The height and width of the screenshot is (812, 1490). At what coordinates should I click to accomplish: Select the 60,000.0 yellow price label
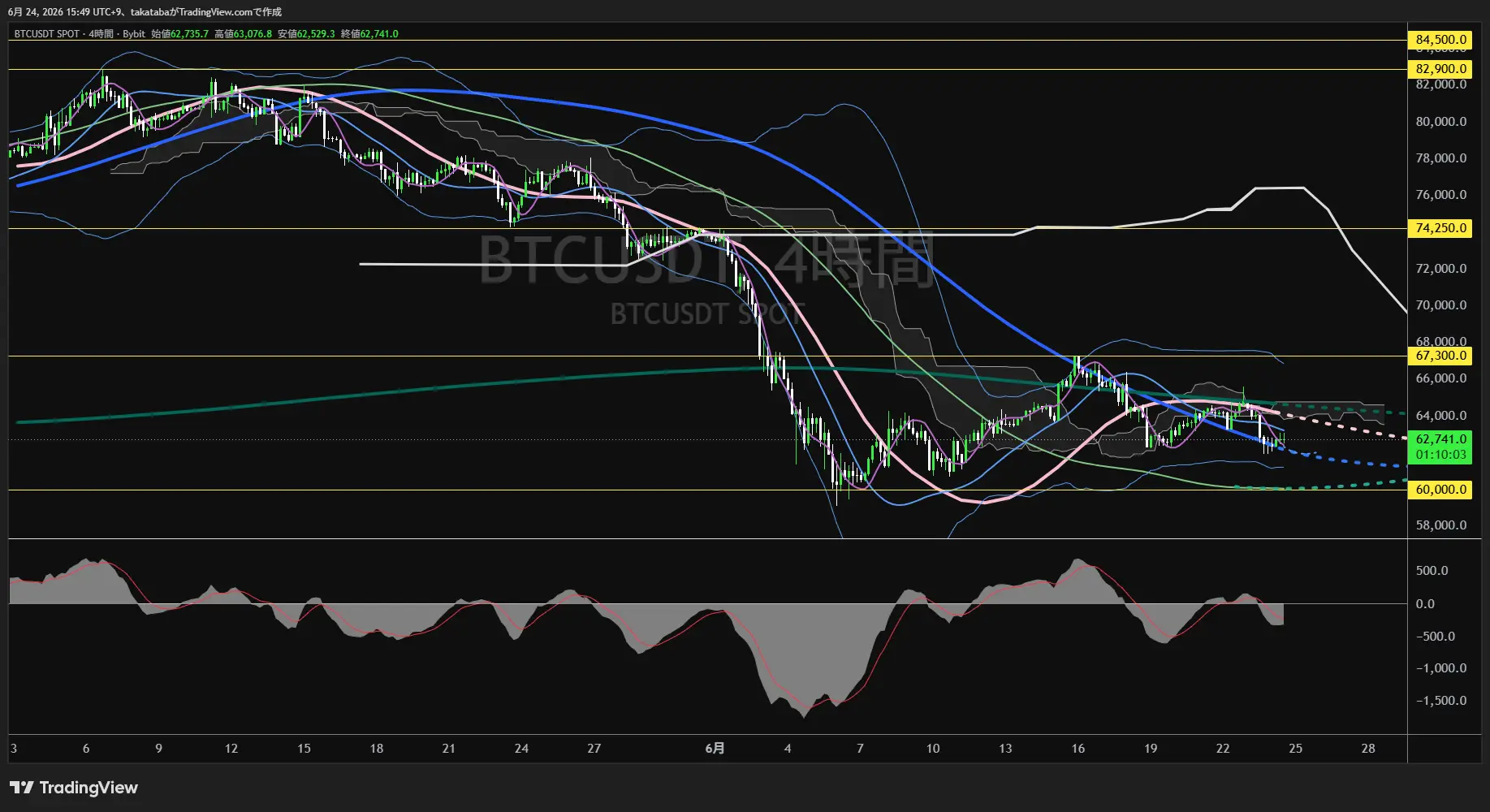[1440, 490]
